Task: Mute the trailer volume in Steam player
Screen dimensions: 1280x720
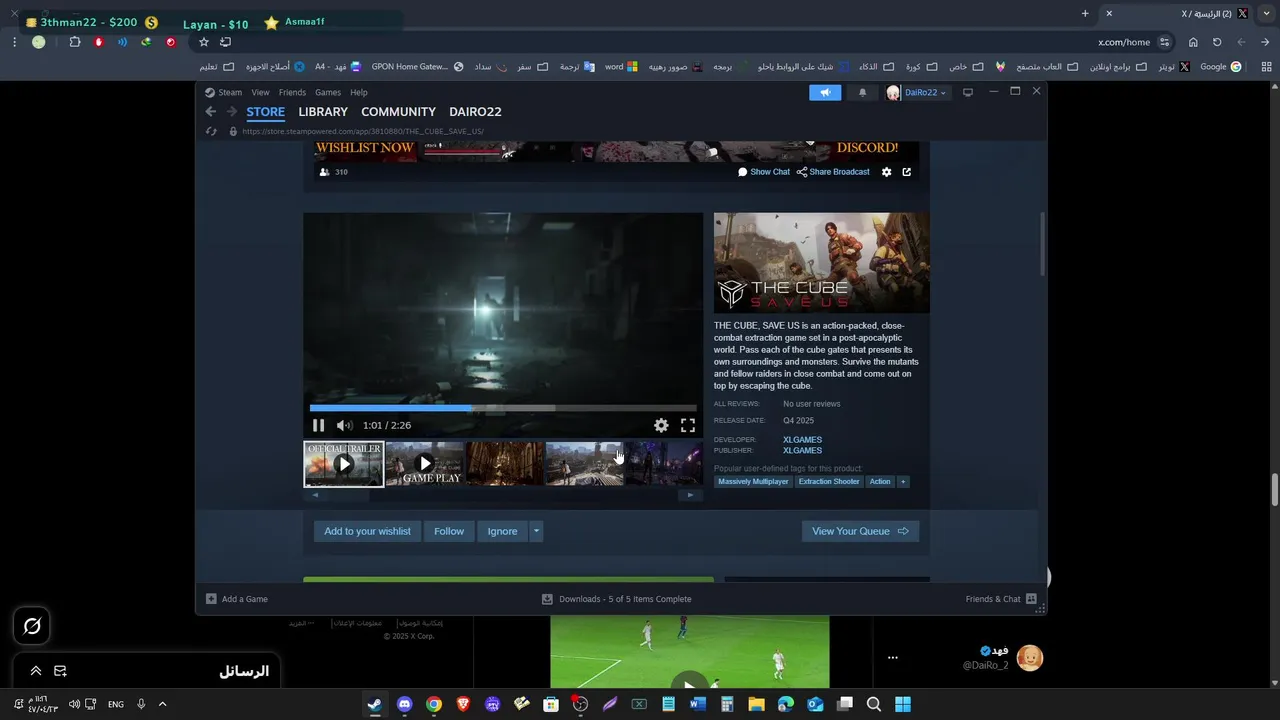Action: click(344, 425)
